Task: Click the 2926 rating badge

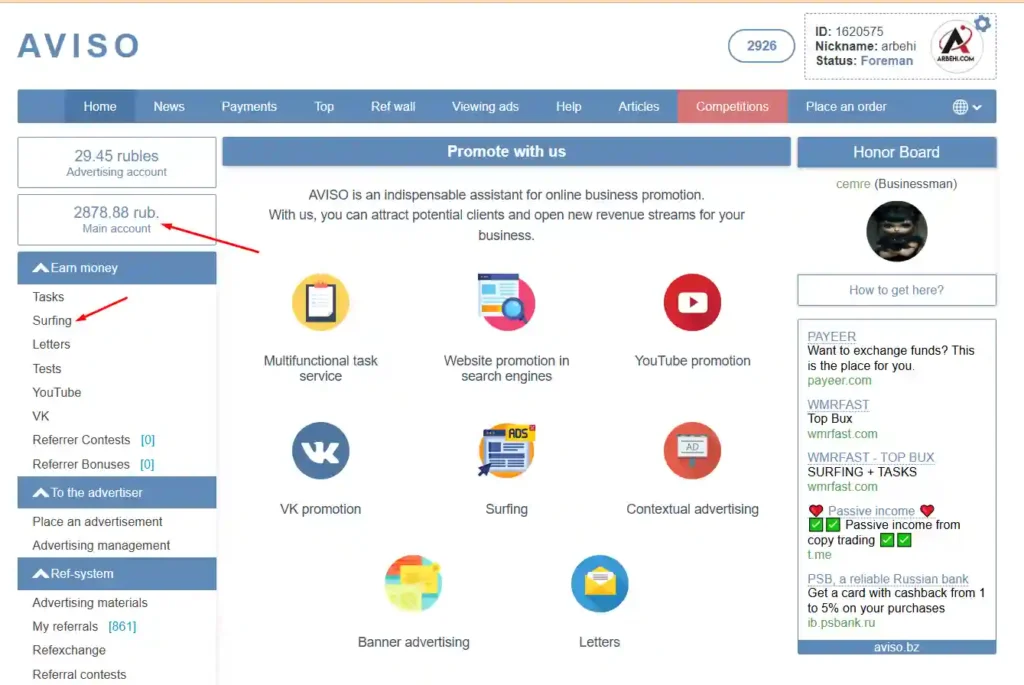Action: click(761, 46)
